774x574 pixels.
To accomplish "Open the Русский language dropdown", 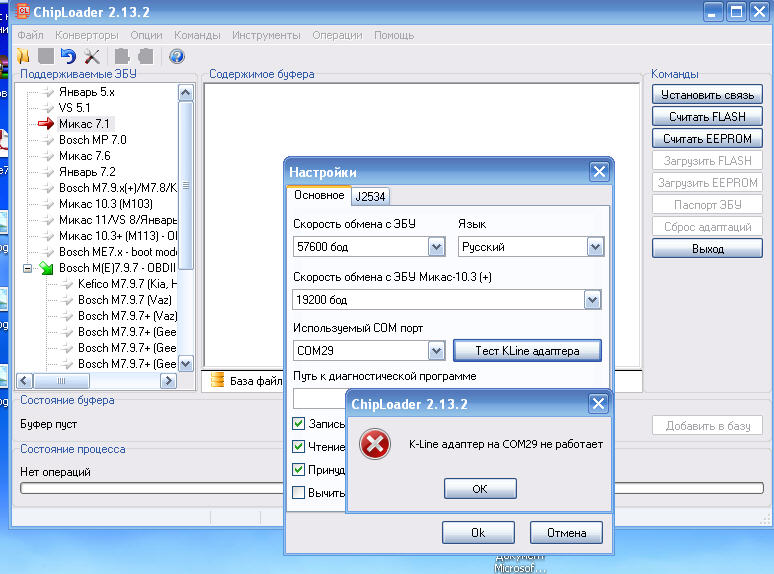I will pyautogui.click(x=595, y=246).
